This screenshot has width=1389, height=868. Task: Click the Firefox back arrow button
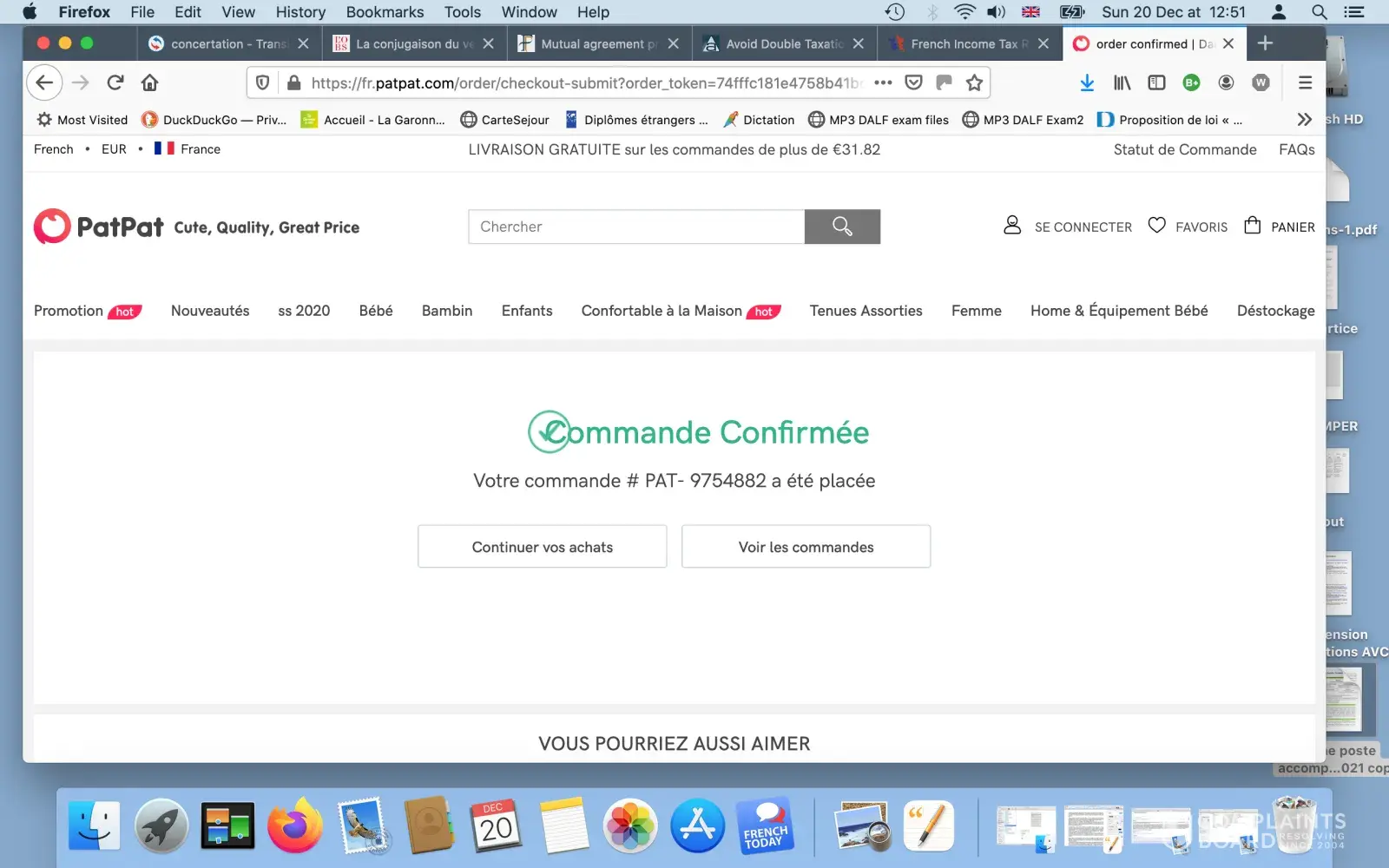pos(44,82)
